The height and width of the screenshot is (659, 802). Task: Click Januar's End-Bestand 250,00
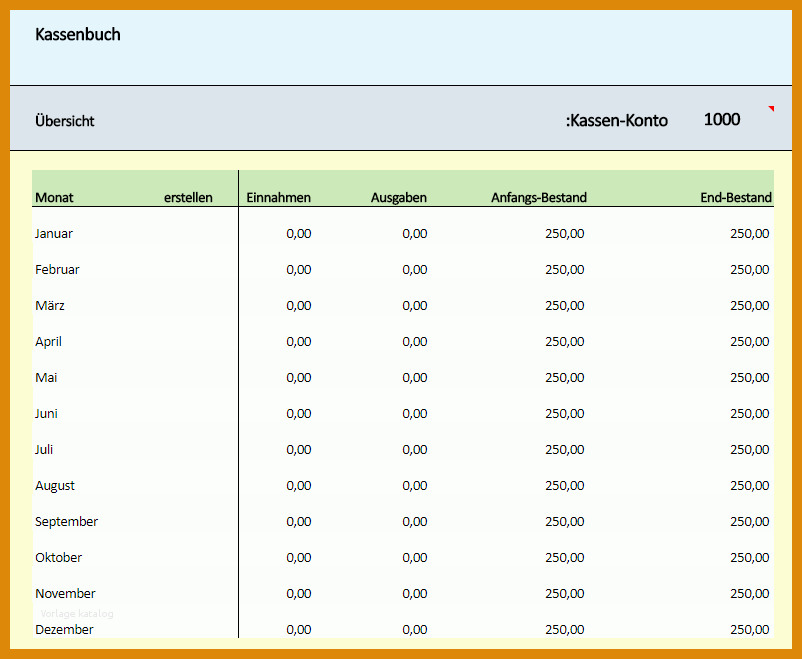tap(750, 234)
